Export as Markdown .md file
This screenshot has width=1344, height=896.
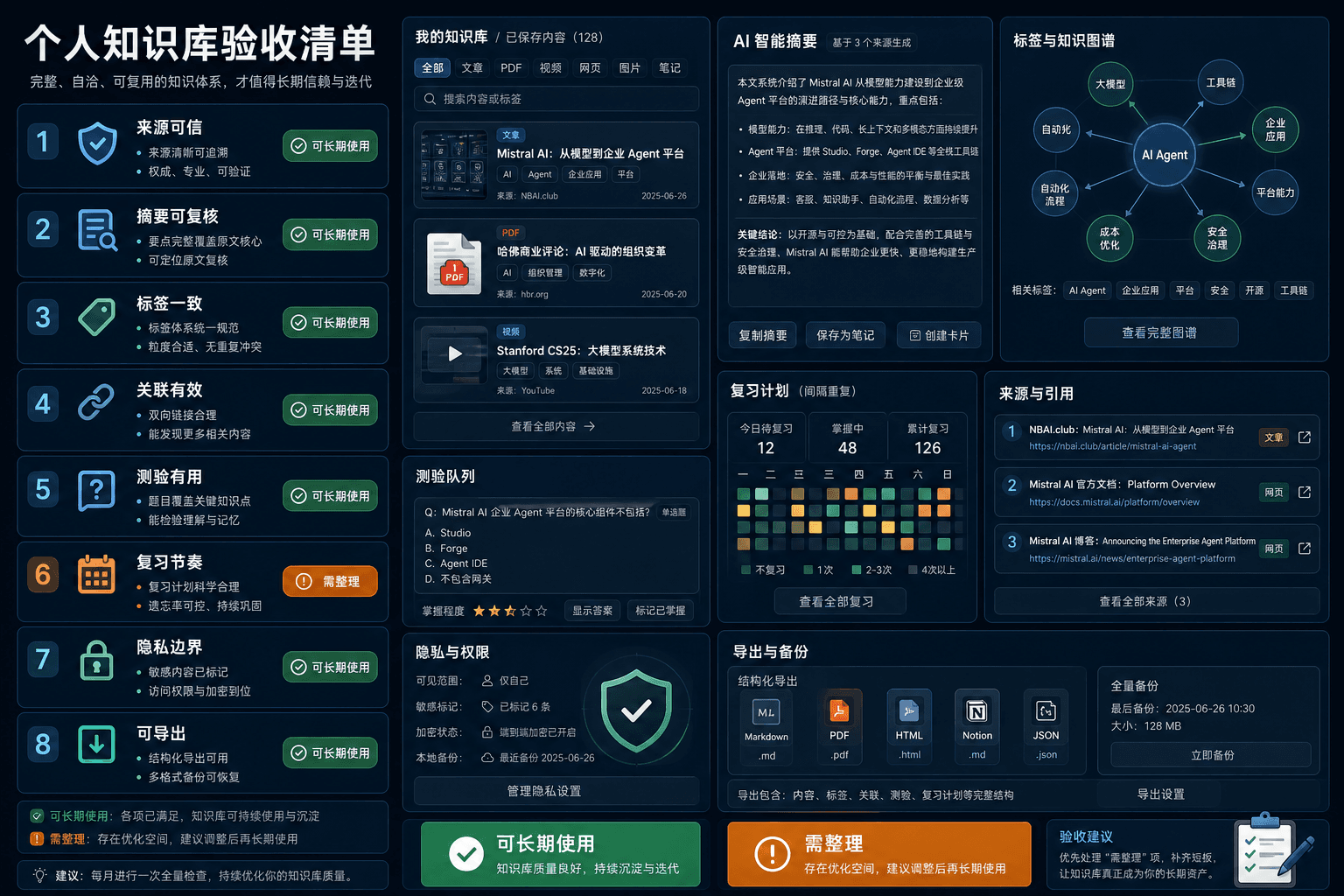click(x=766, y=725)
